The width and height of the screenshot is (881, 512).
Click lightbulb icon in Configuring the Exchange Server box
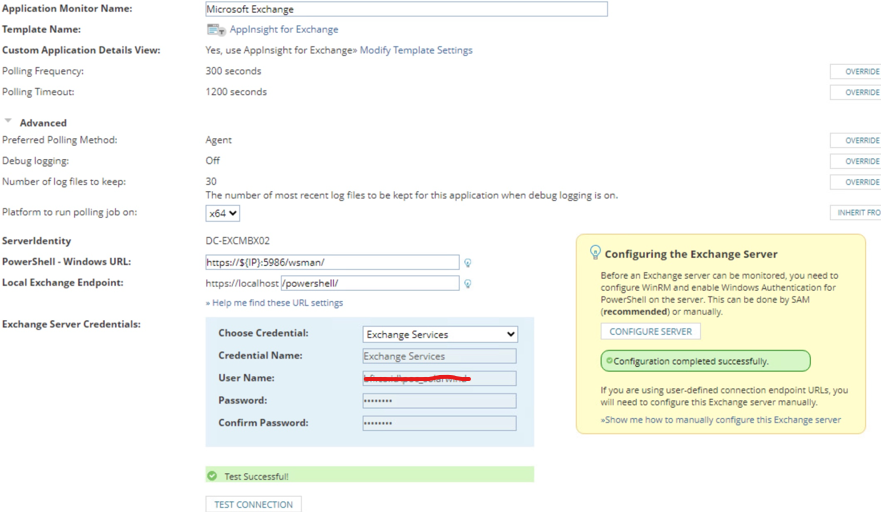tap(595, 252)
